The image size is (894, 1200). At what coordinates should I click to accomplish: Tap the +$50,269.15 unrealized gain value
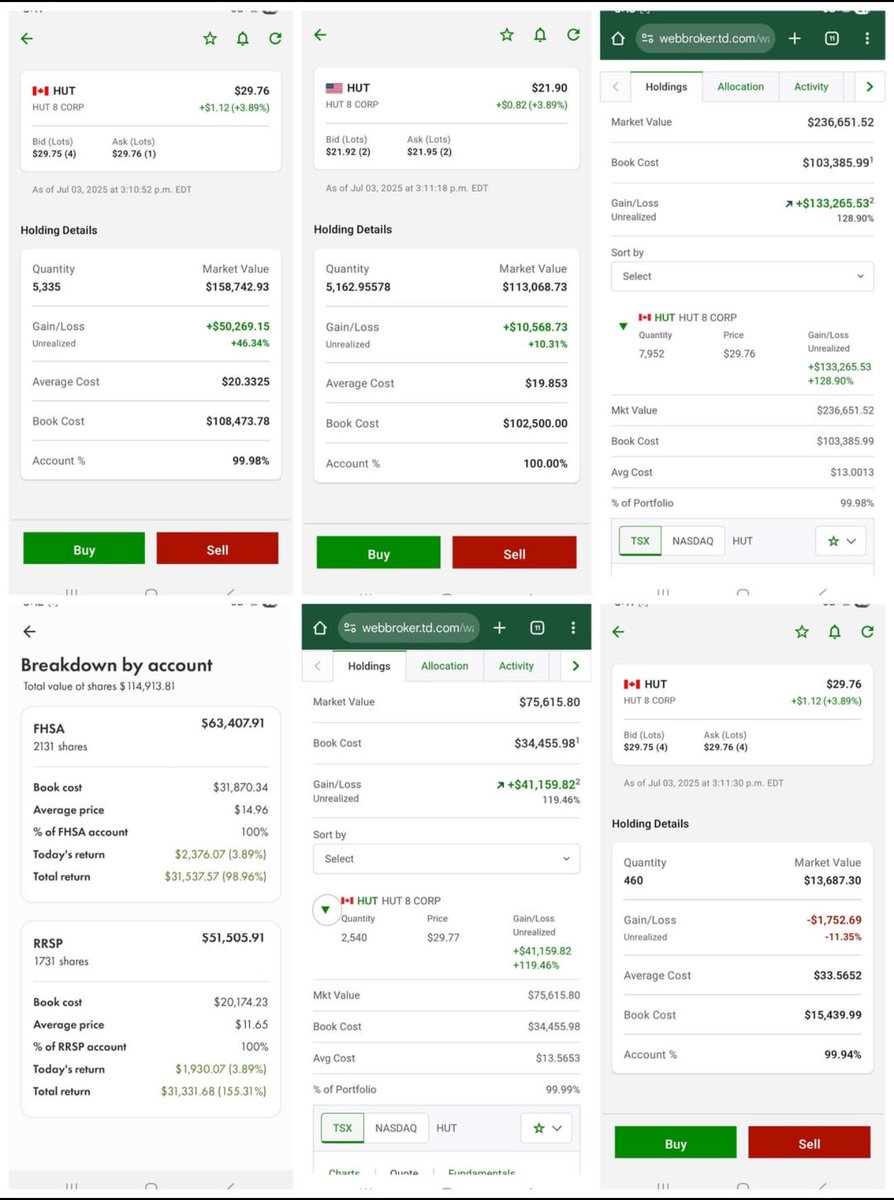[x=237, y=326]
